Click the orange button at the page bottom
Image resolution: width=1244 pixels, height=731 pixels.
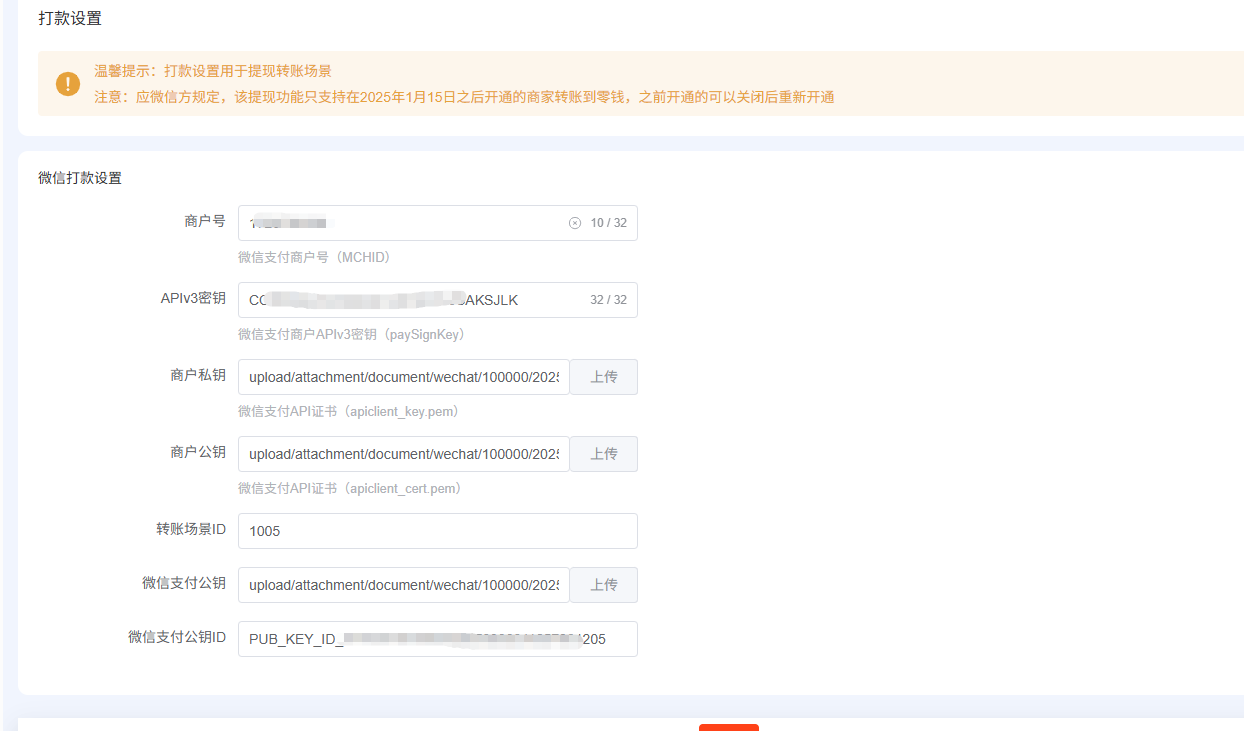[728, 727]
